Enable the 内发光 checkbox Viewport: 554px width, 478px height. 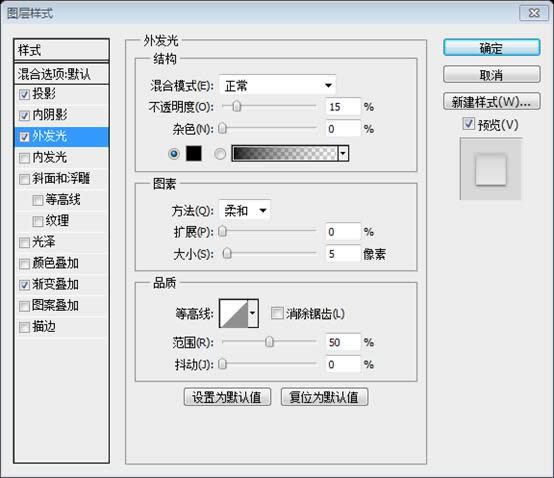pyautogui.click(x=24, y=158)
